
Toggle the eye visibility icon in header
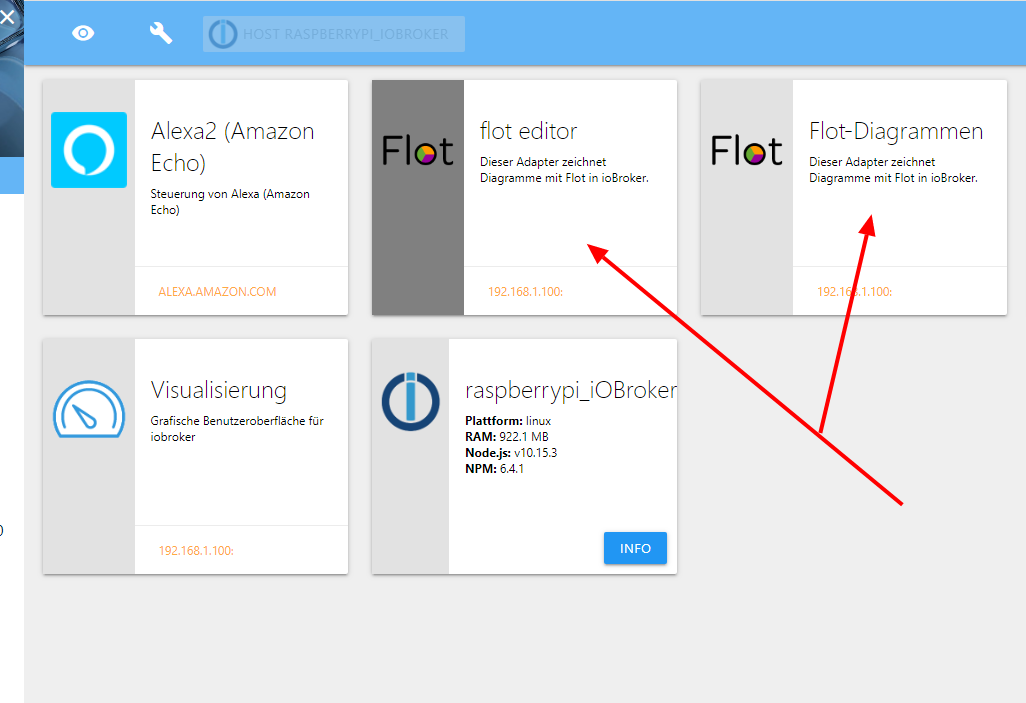coord(83,33)
